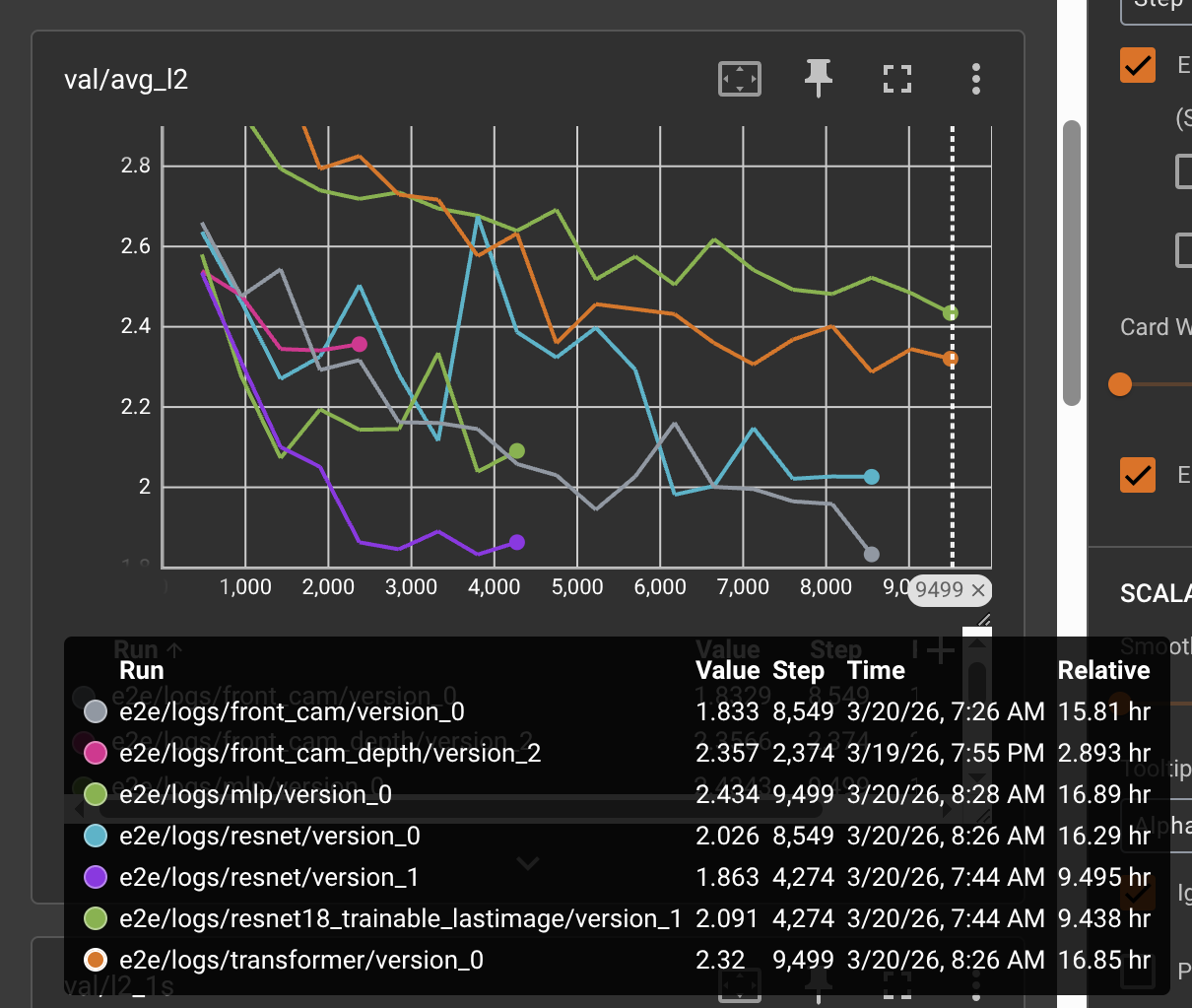Adjust the Card Width slider handle
1192x1008 pixels.
pyautogui.click(x=1120, y=386)
